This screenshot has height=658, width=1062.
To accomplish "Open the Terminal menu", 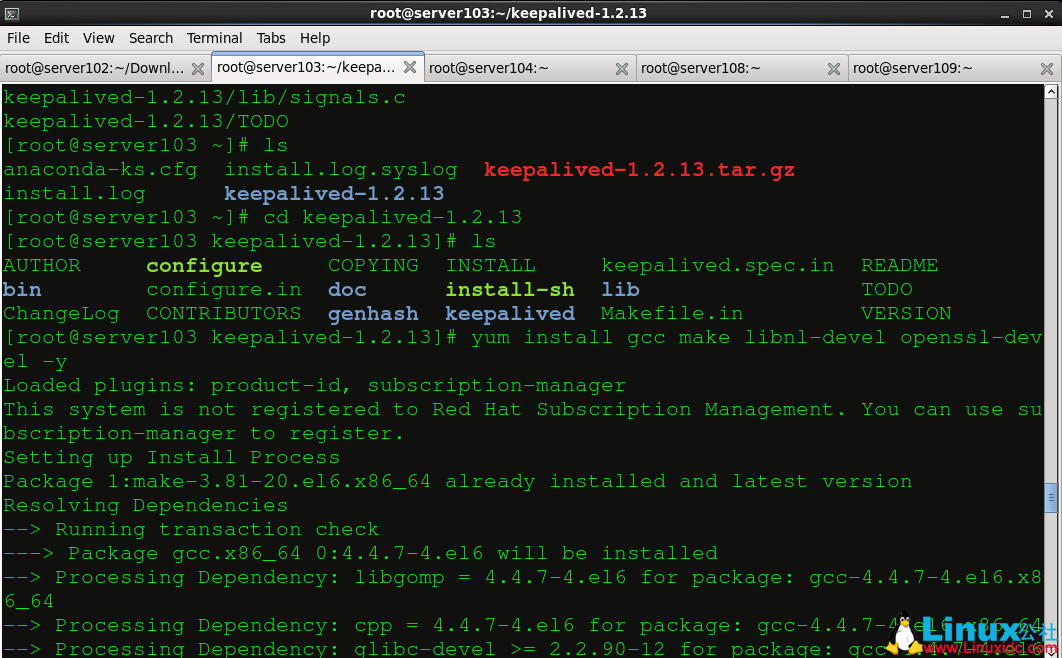I will 214,38.
